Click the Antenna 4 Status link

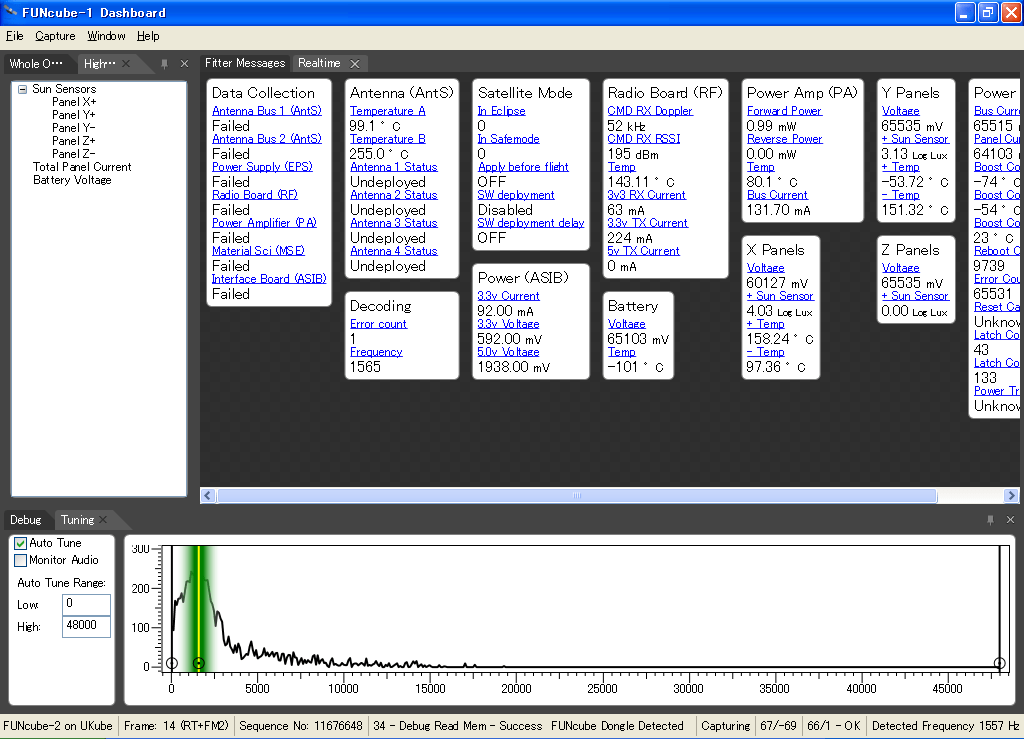[394, 251]
